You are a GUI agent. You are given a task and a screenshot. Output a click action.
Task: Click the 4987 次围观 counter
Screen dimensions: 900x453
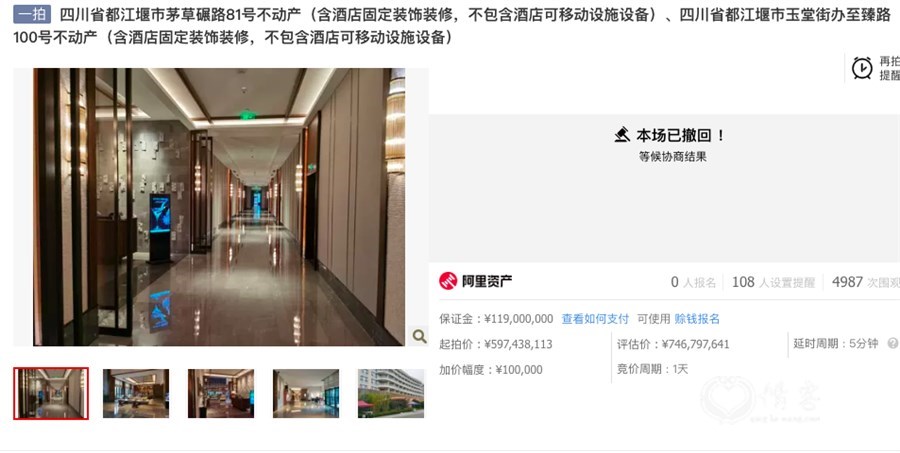(x=866, y=282)
